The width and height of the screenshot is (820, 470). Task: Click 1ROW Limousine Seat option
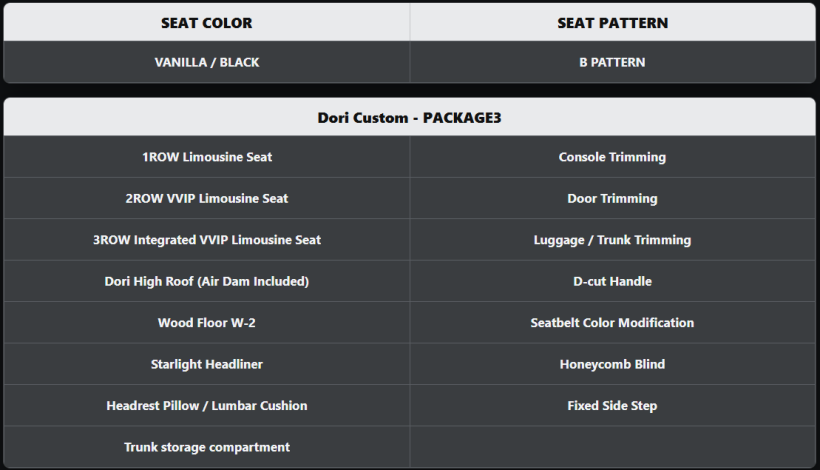pos(207,157)
